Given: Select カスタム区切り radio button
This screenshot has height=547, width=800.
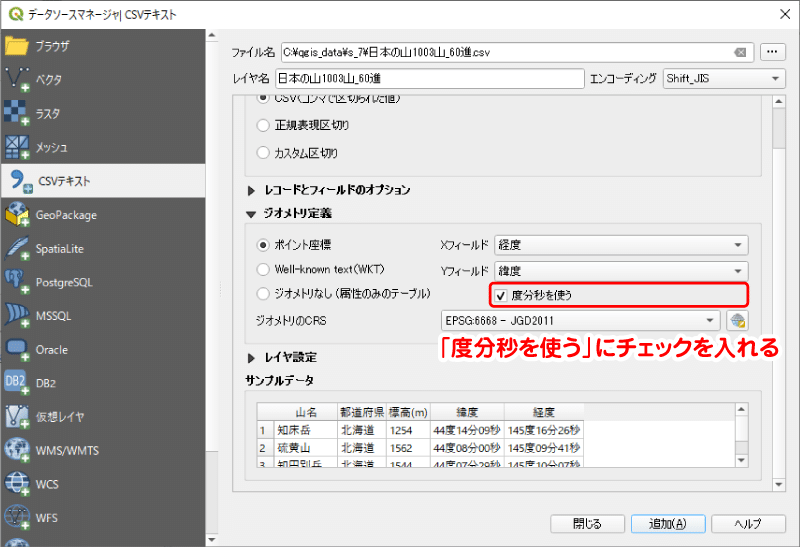Looking at the screenshot, I should click(x=263, y=153).
